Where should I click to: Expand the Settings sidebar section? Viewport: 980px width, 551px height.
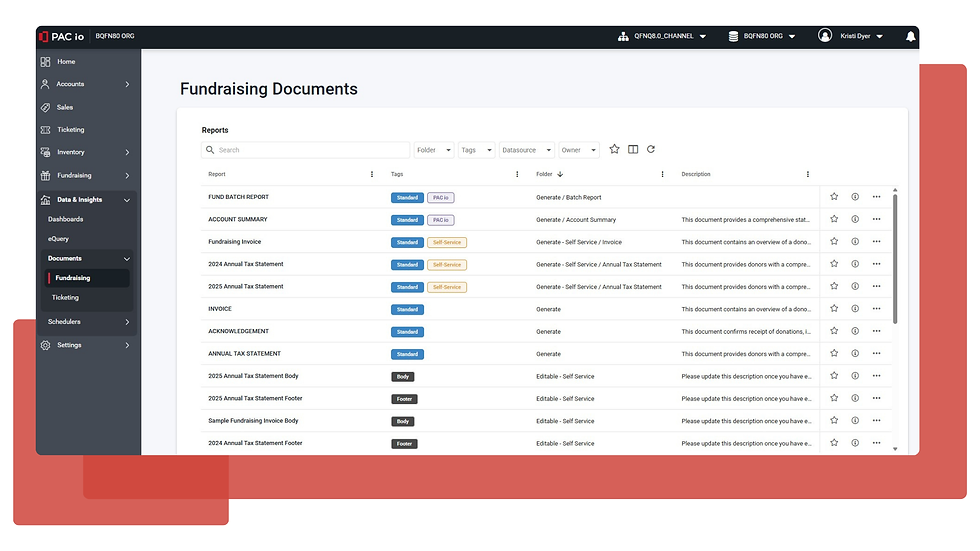(127, 345)
